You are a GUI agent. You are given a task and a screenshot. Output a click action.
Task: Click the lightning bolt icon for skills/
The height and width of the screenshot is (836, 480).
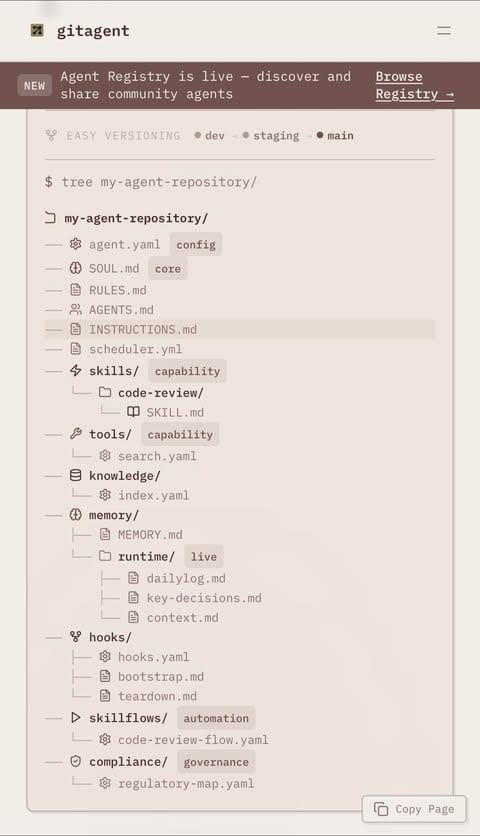pyautogui.click(x=76, y=371)
